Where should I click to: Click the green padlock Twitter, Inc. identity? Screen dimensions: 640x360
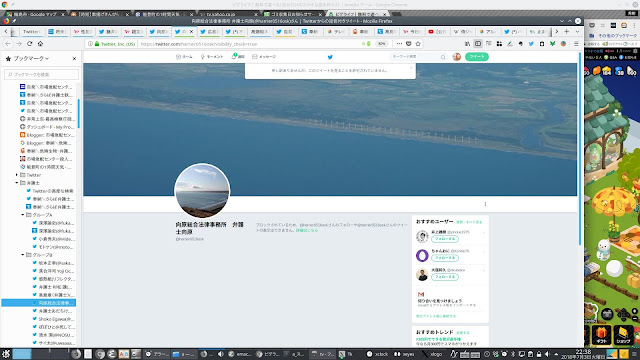click(x=115, y=44)
